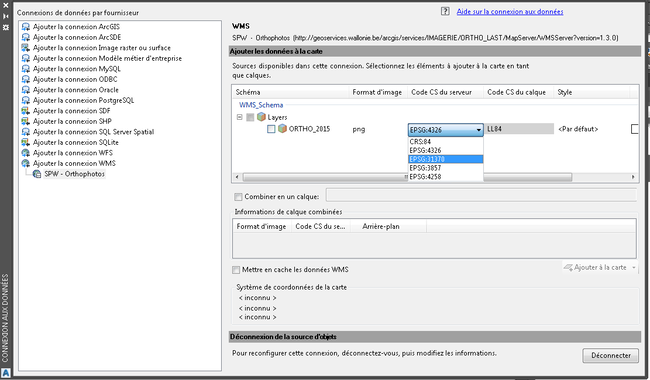Select Ajouter la connexion Oracle
650x380 pixels.
click(x=75, y=90)
